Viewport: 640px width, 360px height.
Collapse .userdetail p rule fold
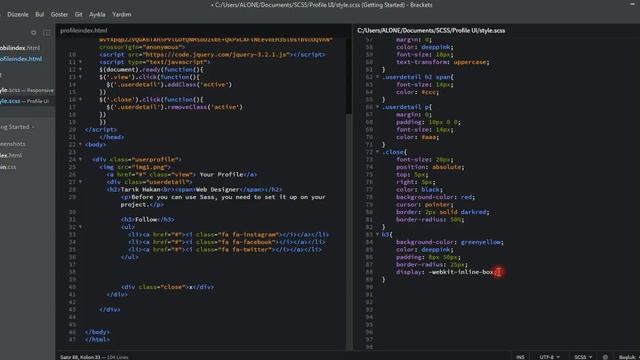click(378, 107)
